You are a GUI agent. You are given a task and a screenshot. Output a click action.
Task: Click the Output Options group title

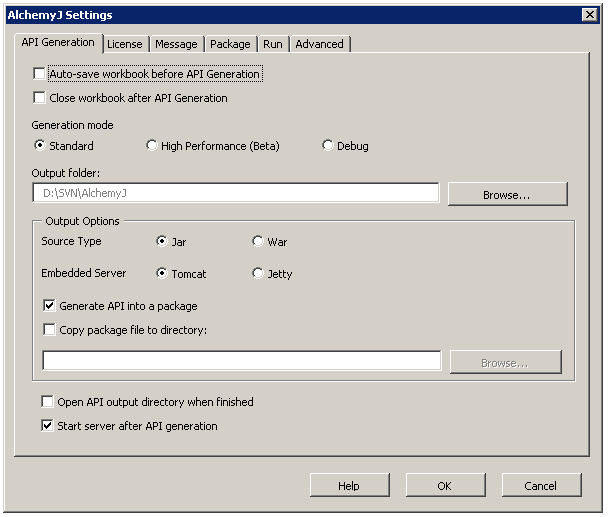click(82, 221)
